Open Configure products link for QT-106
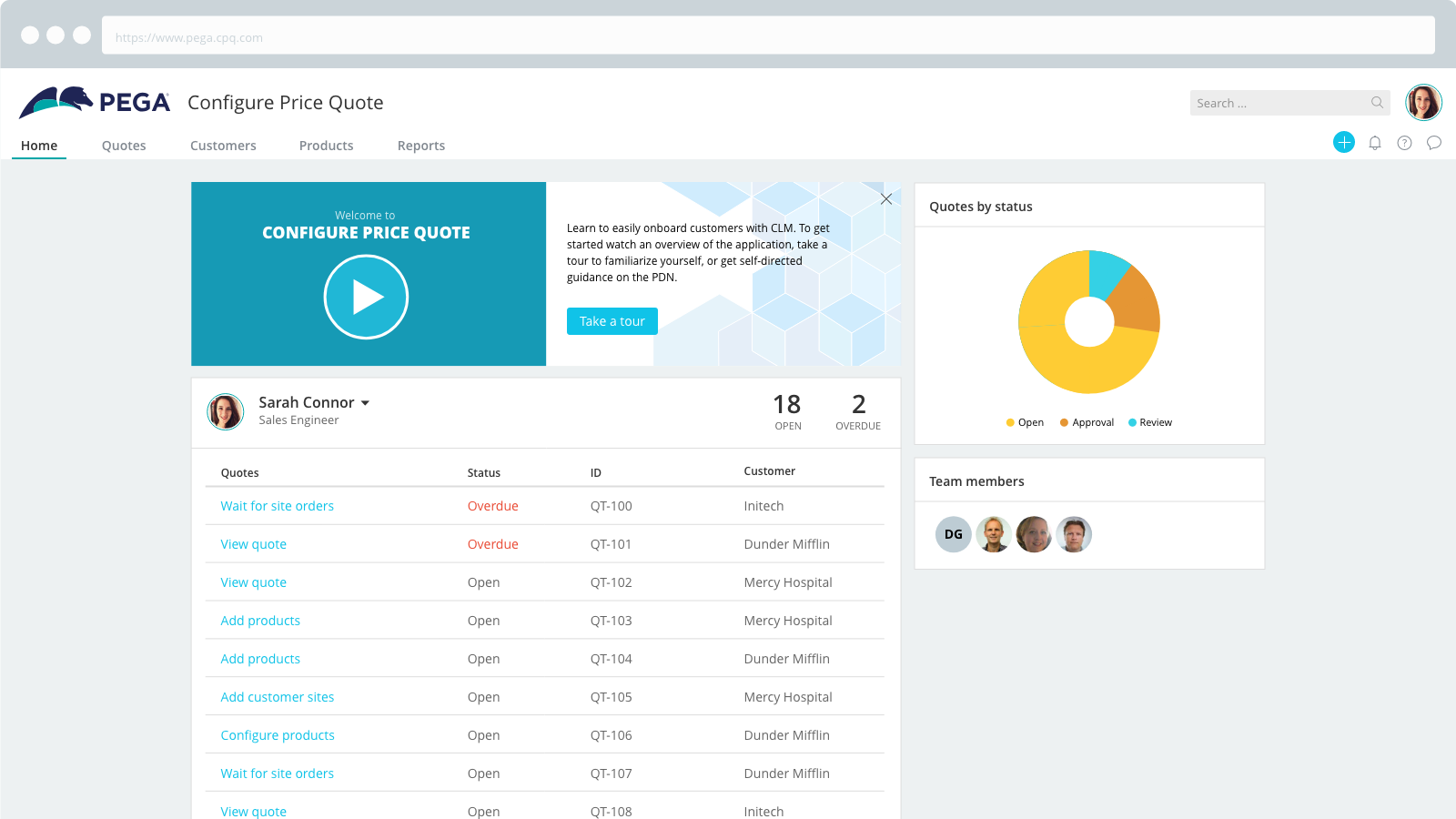The height and width of the screenshot is (819, 1456). (278, 735)
